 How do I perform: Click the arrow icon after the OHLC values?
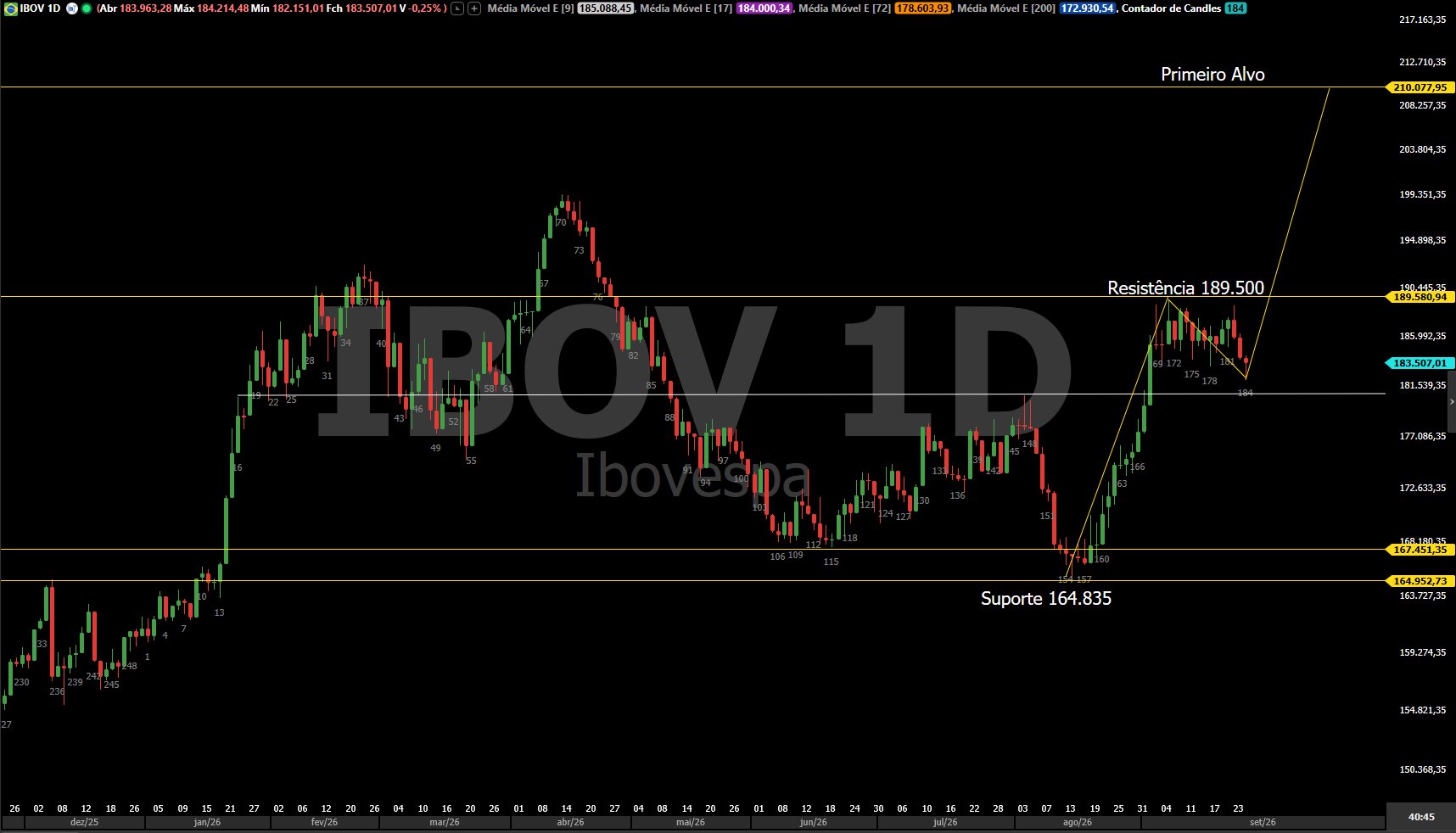point(457,8)
